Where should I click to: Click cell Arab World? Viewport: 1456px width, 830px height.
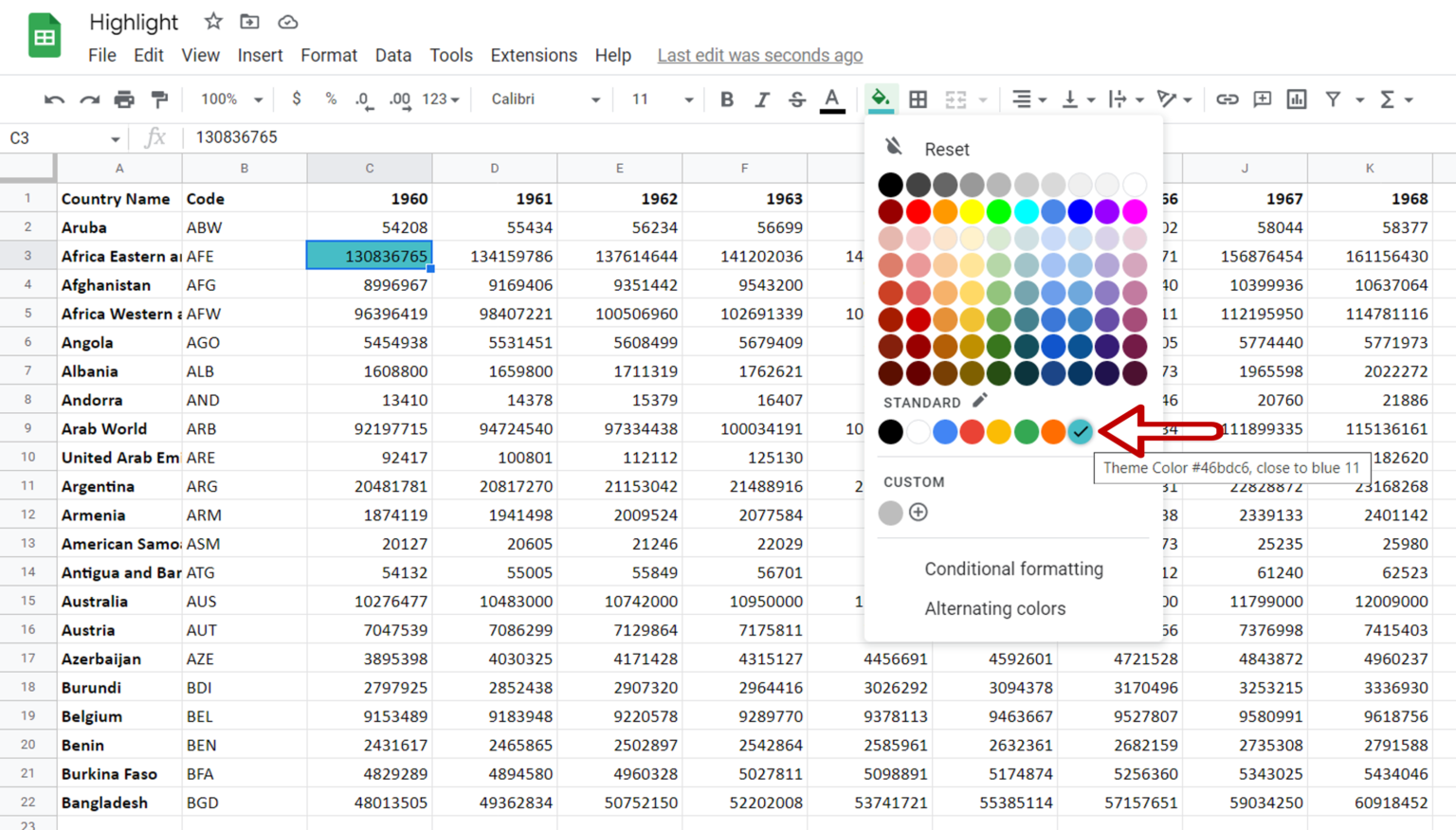119,428
